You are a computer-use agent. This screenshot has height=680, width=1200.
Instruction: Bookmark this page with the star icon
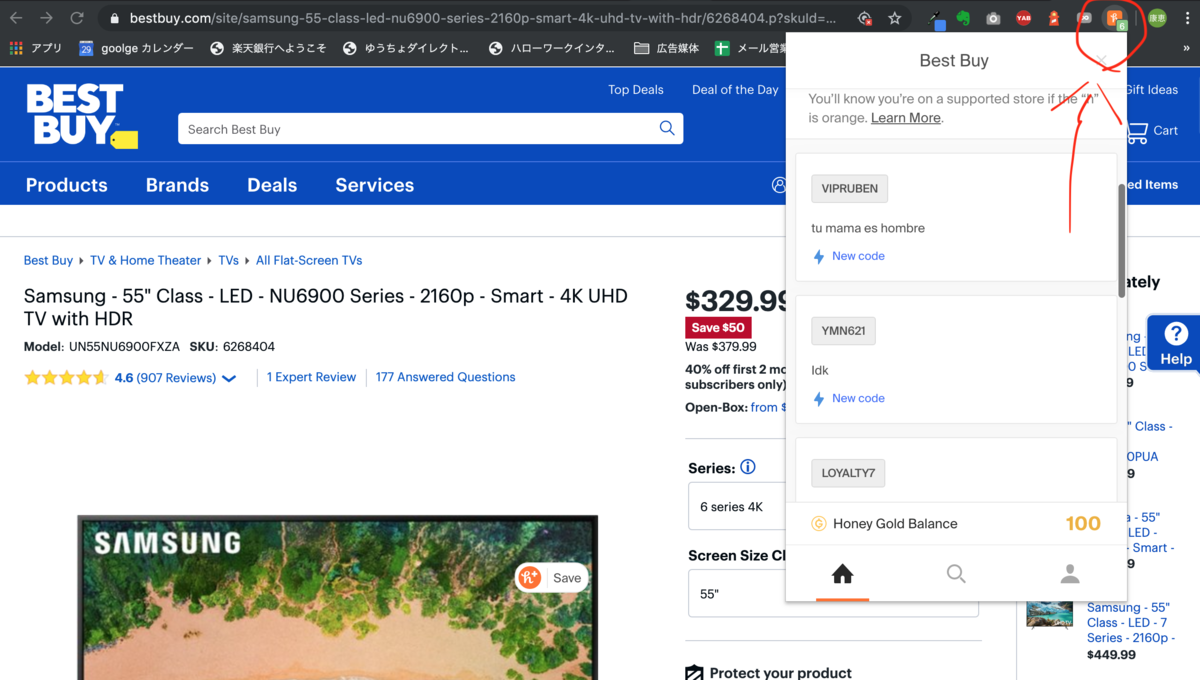pos(894,18)
